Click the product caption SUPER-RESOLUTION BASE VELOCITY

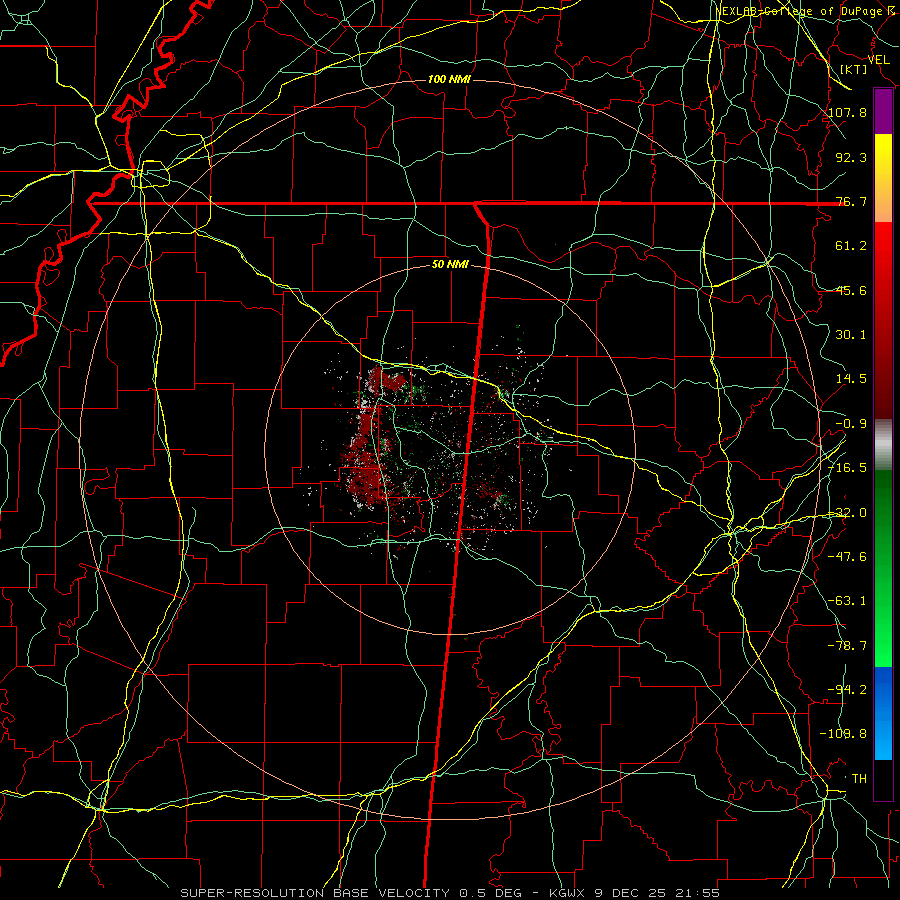[315, 893]
